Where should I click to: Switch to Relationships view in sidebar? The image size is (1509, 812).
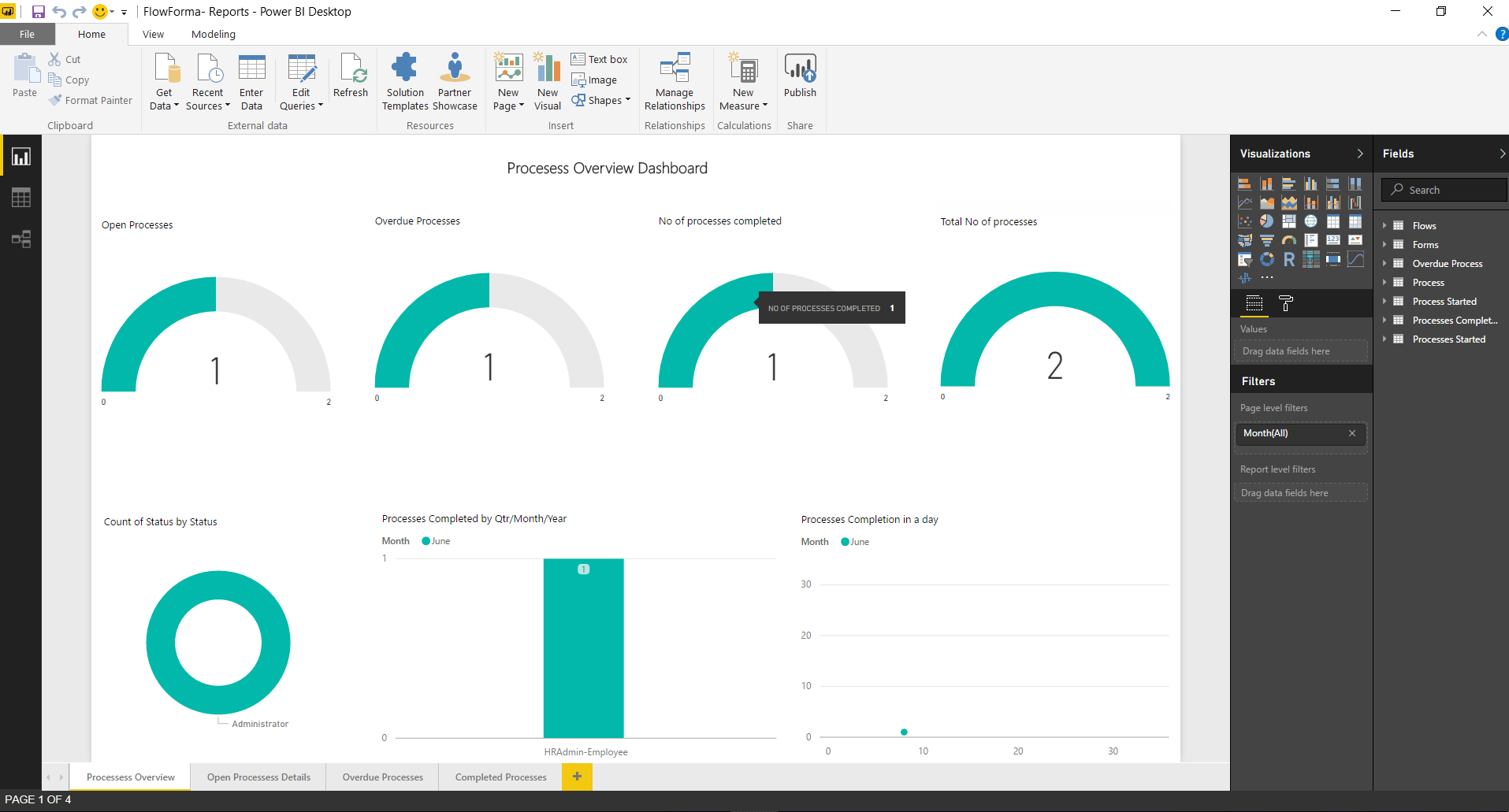coord(21,239)
